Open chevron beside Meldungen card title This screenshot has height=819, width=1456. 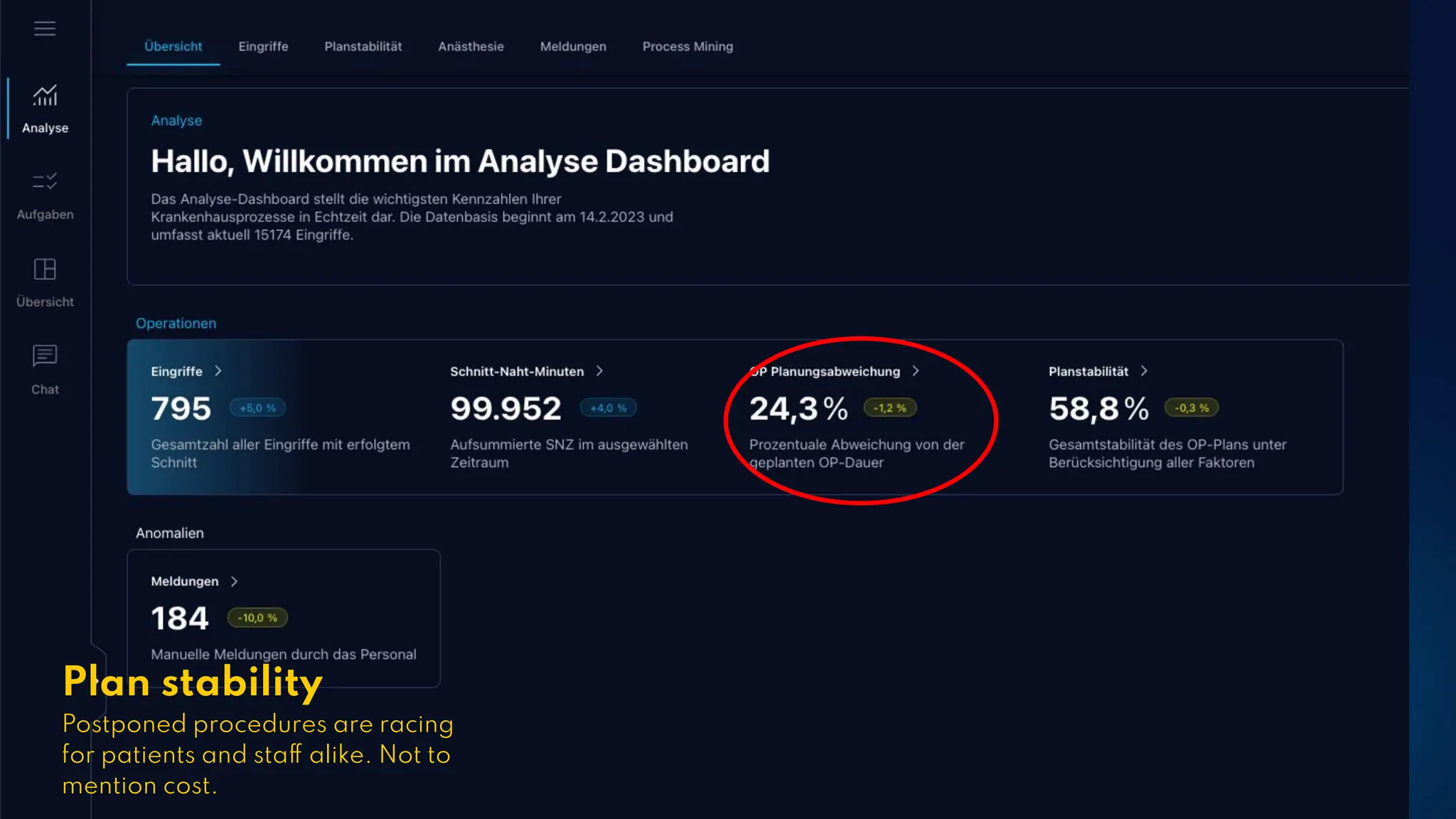(234, 582)
